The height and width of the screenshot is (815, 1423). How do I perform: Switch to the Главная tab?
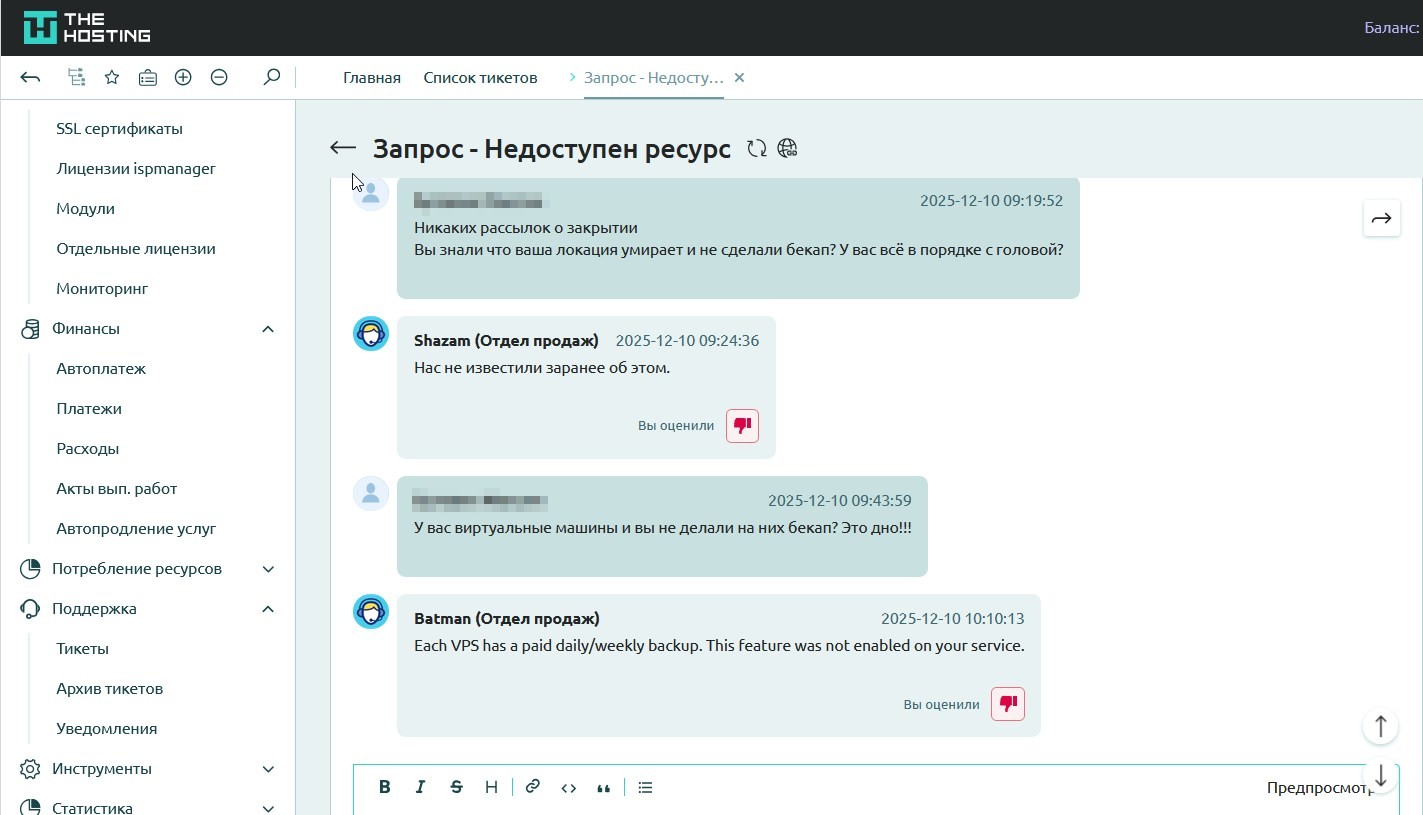coord(371,78)
